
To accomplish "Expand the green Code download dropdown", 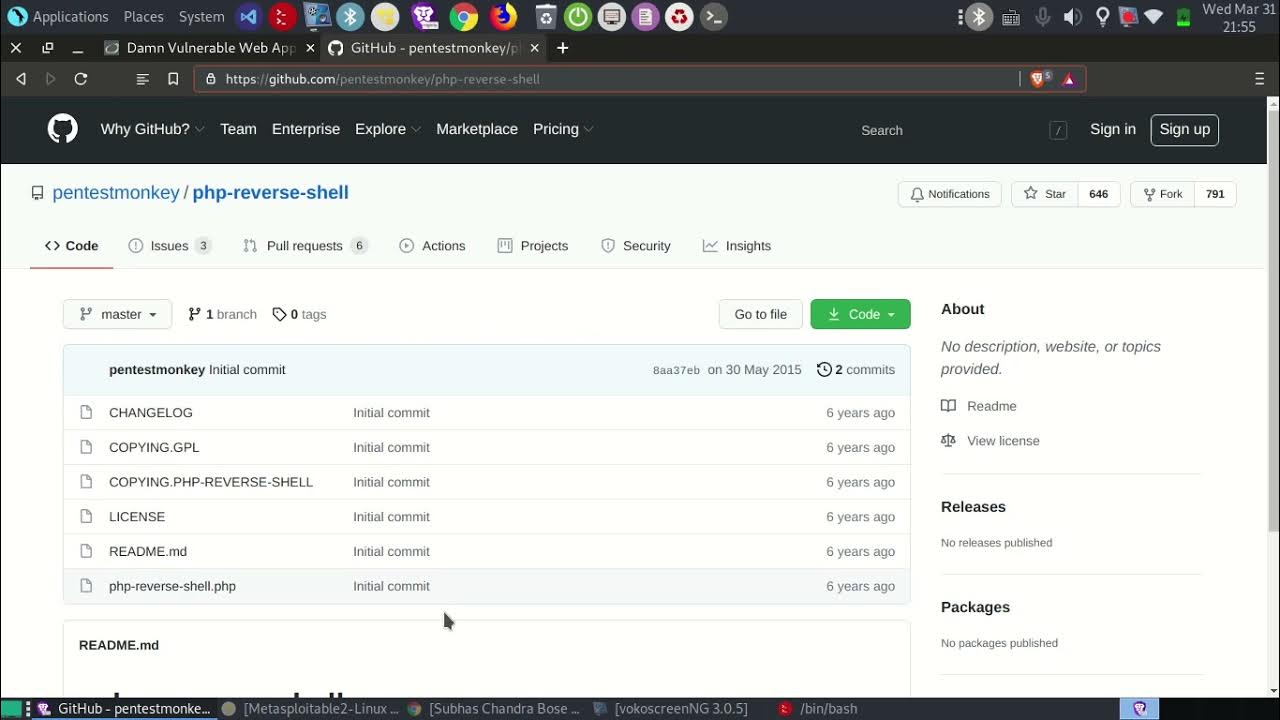I will click(x=860, y=314).
